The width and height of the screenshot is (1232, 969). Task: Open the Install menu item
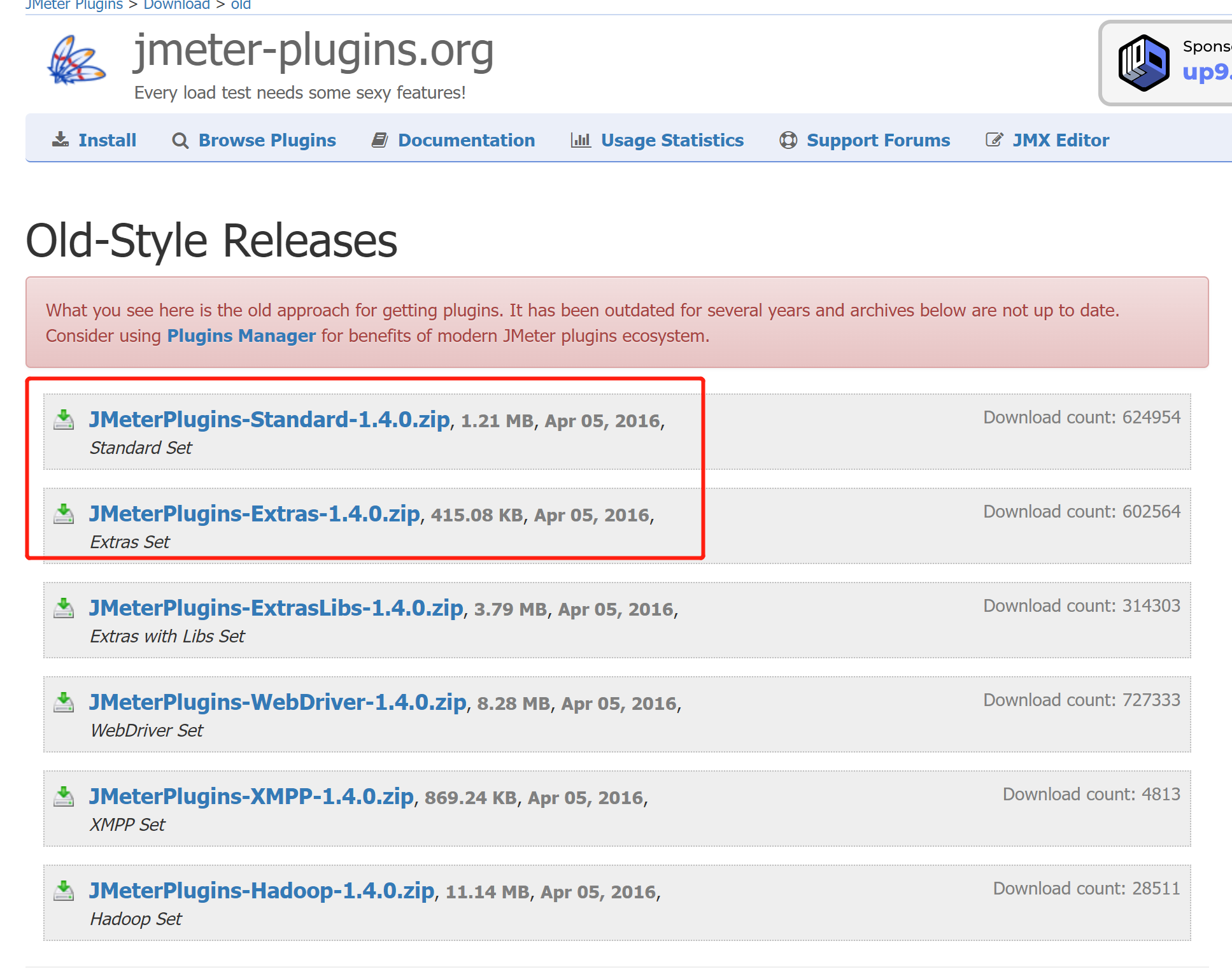point(107,140)
